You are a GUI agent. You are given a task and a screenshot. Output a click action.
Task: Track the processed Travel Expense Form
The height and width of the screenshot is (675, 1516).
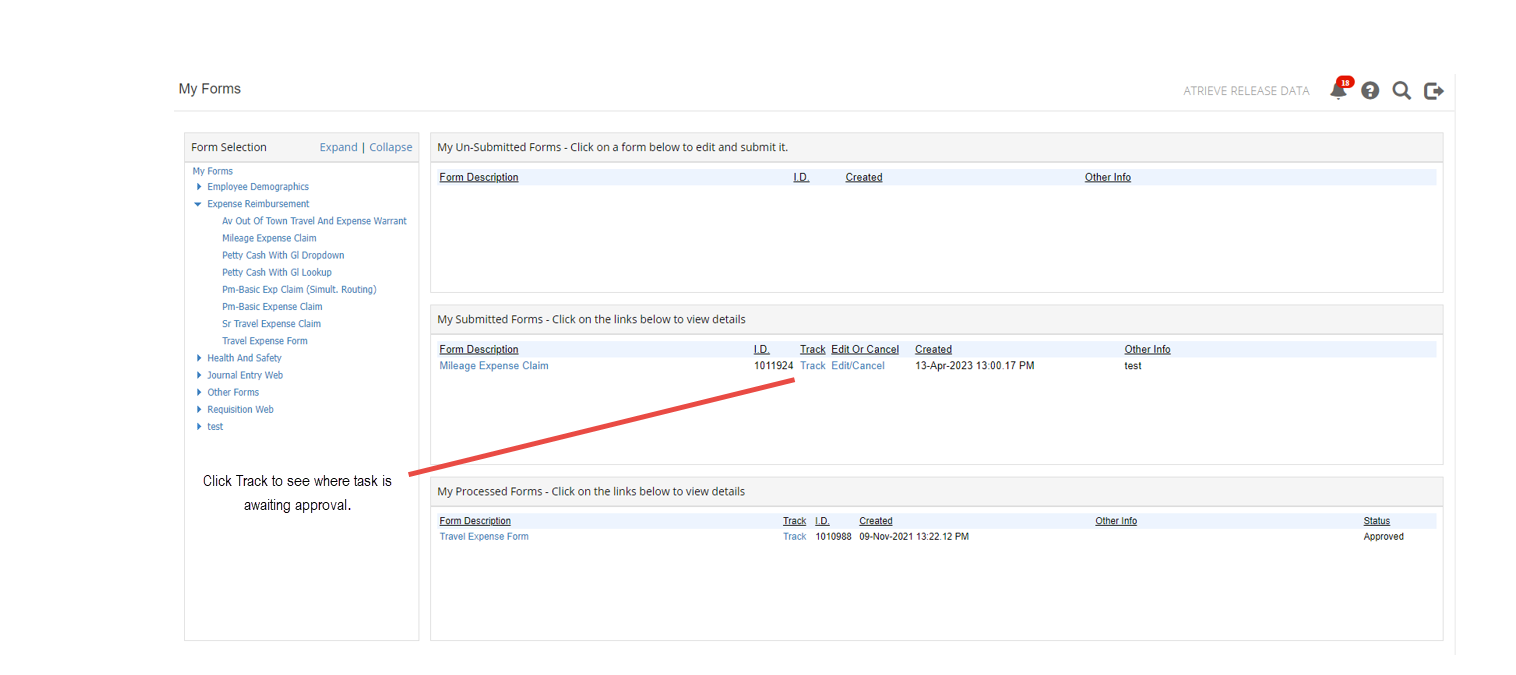pos(794,537)
